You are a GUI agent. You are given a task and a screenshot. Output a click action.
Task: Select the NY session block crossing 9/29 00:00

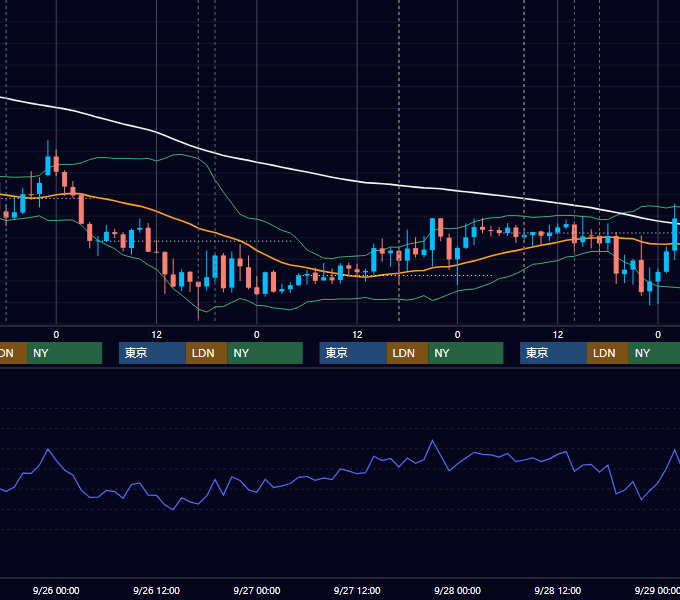tap(654, 353)
